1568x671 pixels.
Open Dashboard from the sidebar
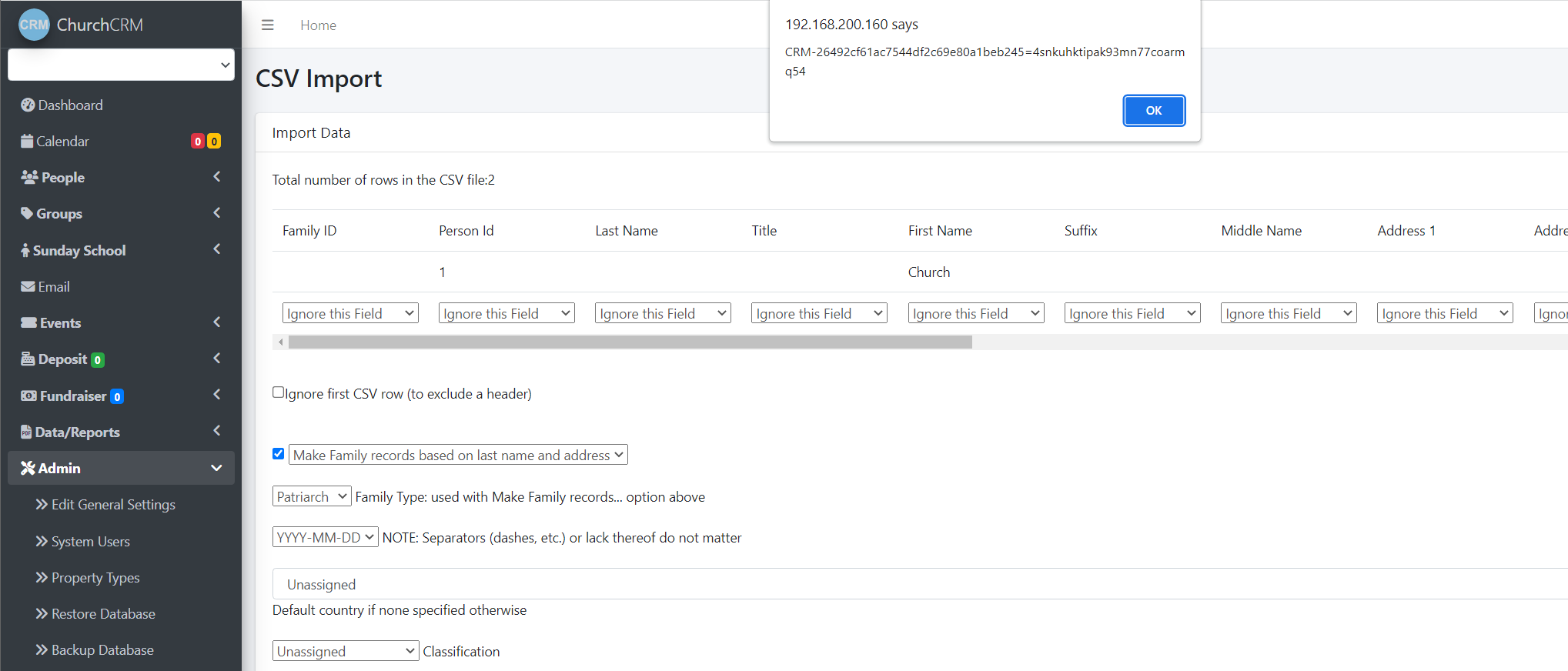point(121,105)
